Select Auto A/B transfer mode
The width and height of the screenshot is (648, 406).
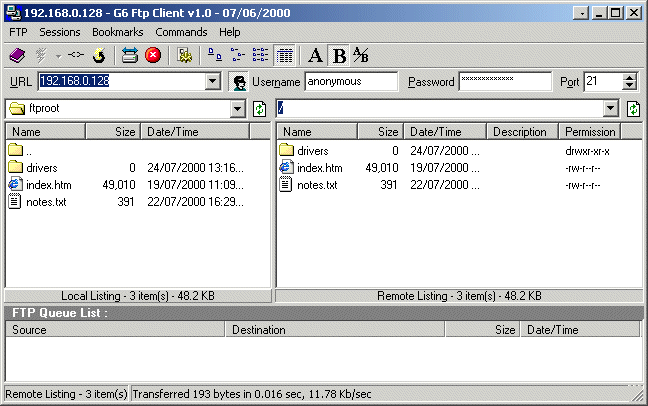pyautogui.click(x=361, y=55)
